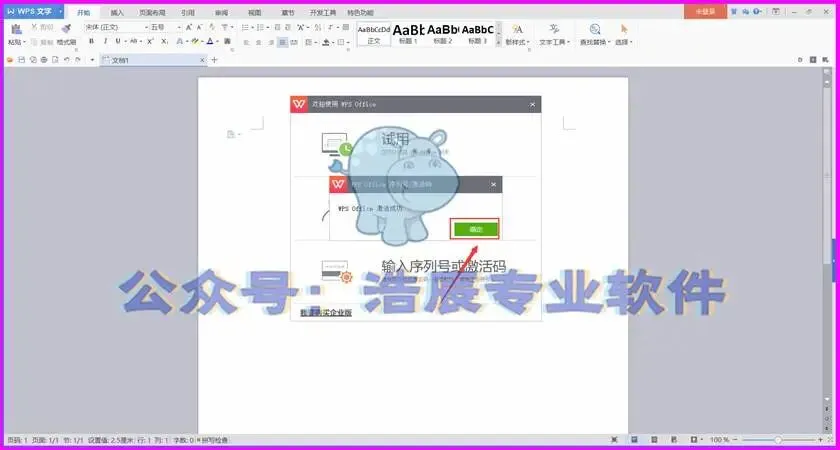Click the Paste clipboard icon
Image resolution: width=840 pixels, height=450 pixels.
point(16,29)
